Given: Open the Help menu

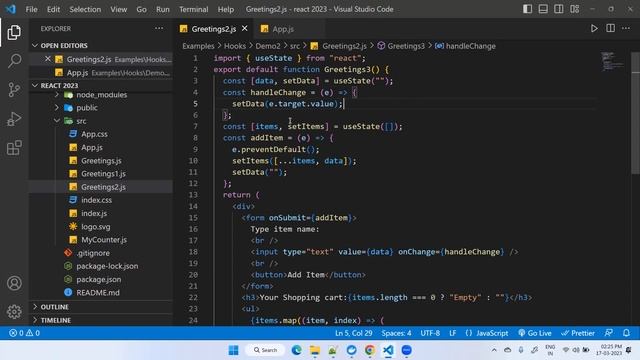Looking at the screenshot, I should coord(226,9).
